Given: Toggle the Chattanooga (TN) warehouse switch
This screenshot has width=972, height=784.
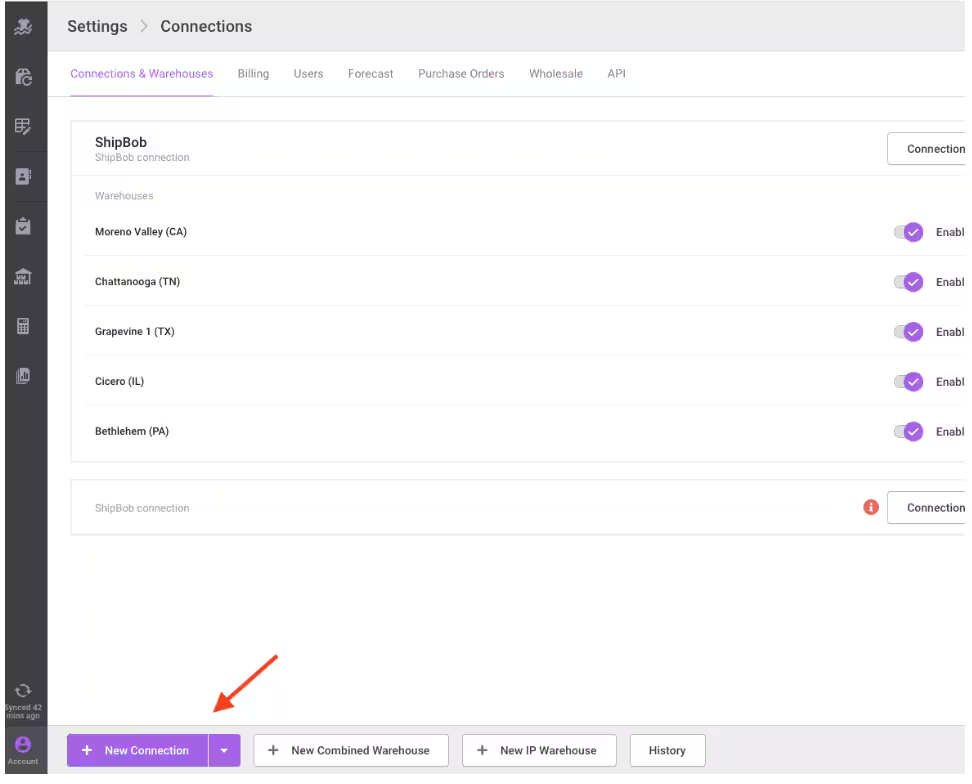Looking at the screenshot, I should [908, 282].
